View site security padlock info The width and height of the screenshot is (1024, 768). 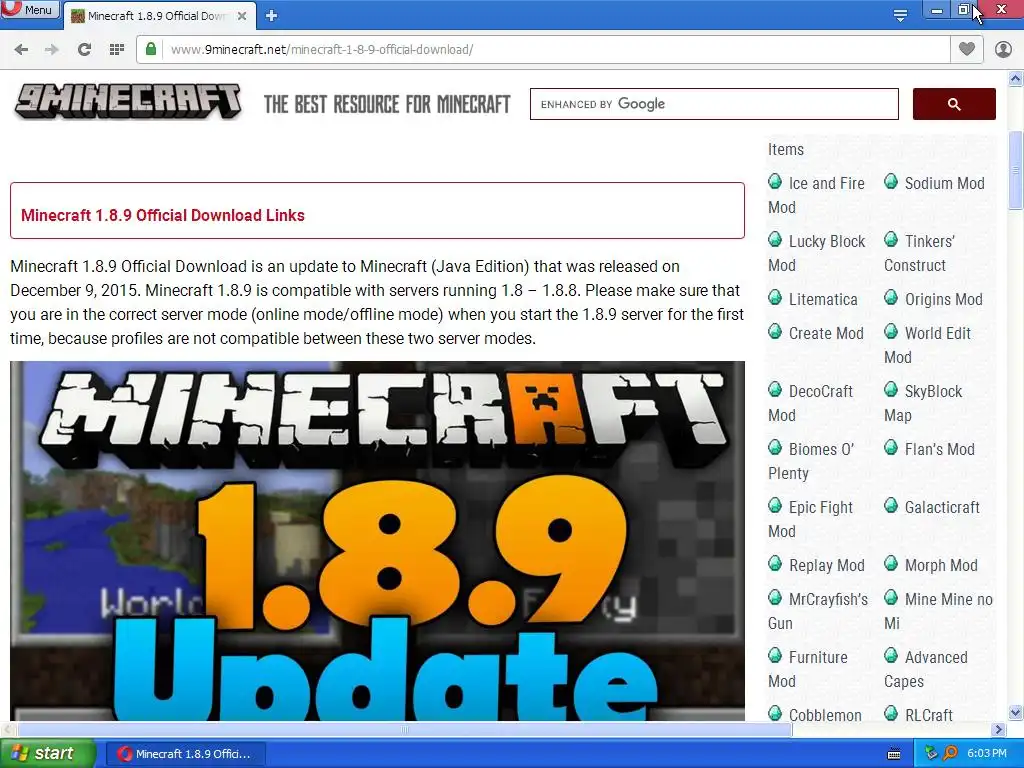[151, 49]
